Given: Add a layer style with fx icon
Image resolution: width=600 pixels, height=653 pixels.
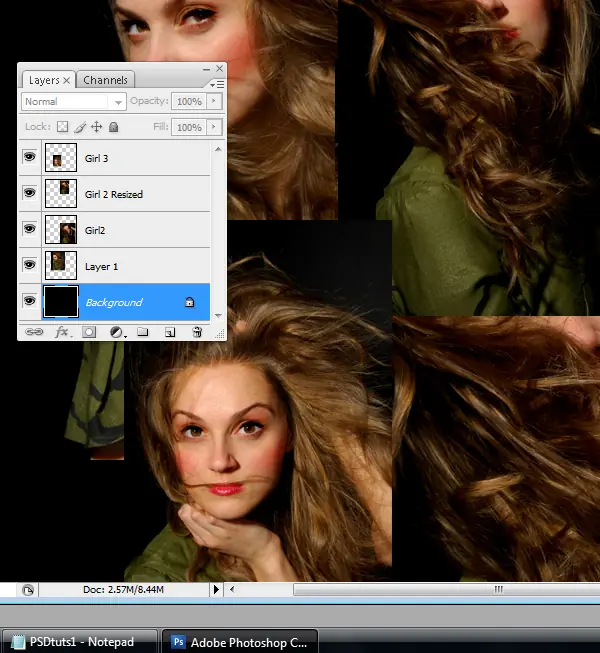Looking at the screenshot, I should click(61, 332).
